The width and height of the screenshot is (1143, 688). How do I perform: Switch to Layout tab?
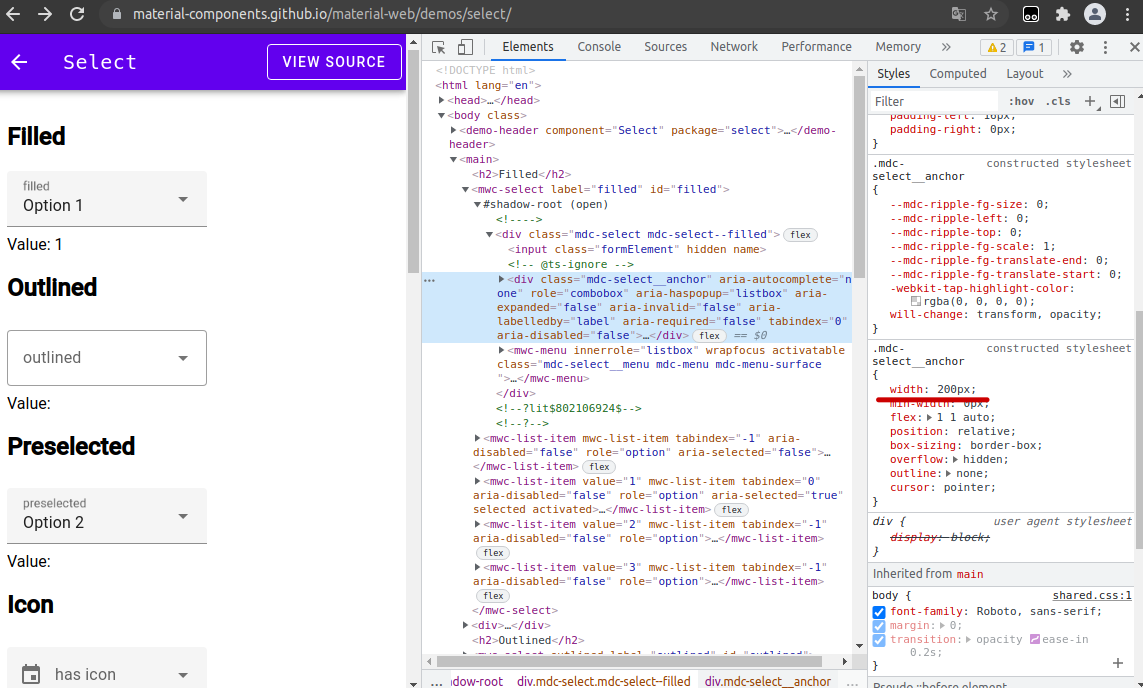pos(1025,74)
